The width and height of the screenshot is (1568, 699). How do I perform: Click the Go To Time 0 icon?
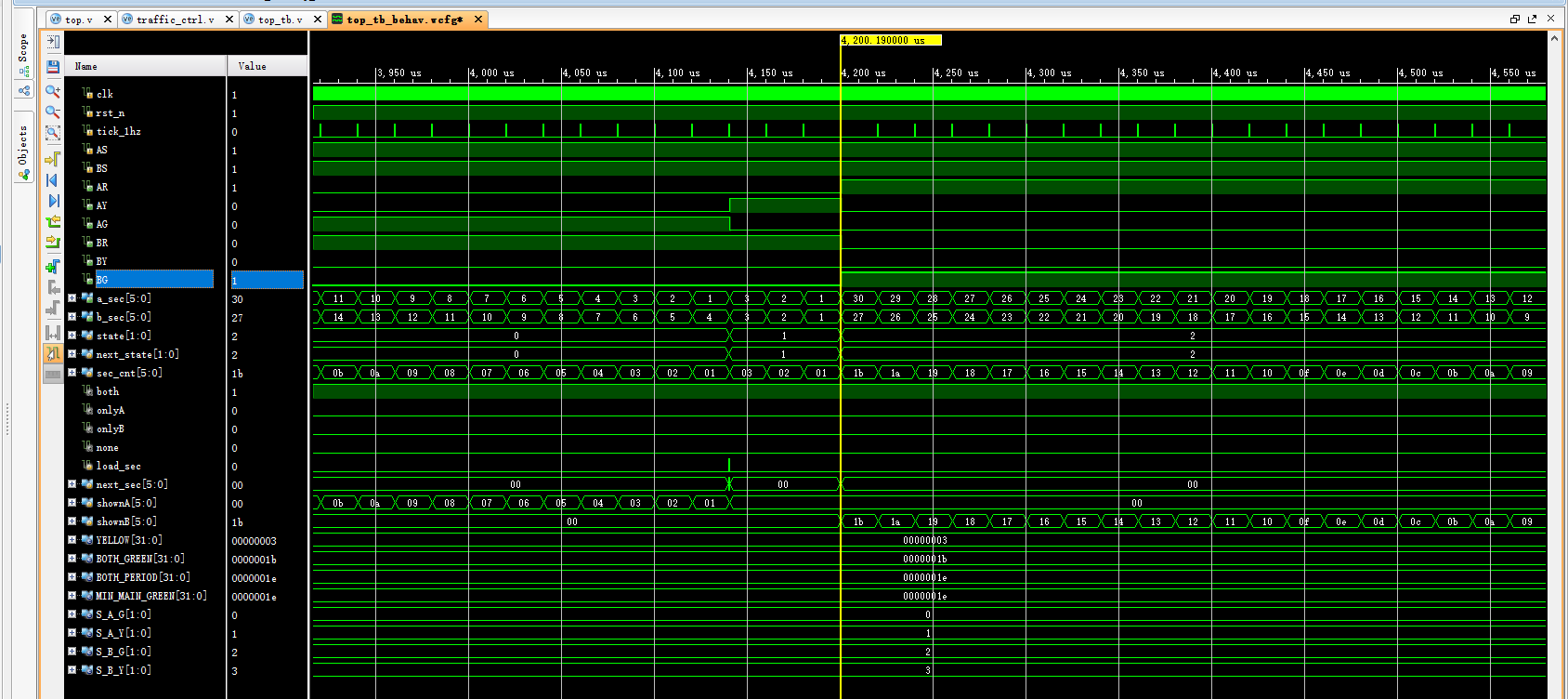click(x=53, y=180)
